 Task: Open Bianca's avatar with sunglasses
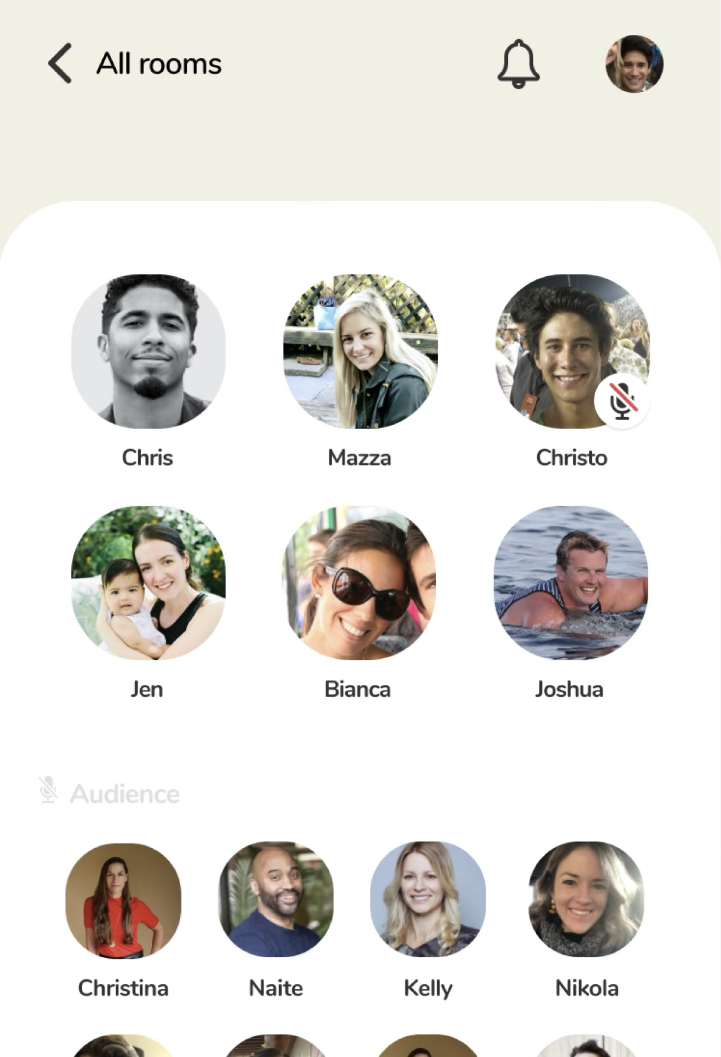click(x=359, y=583)
